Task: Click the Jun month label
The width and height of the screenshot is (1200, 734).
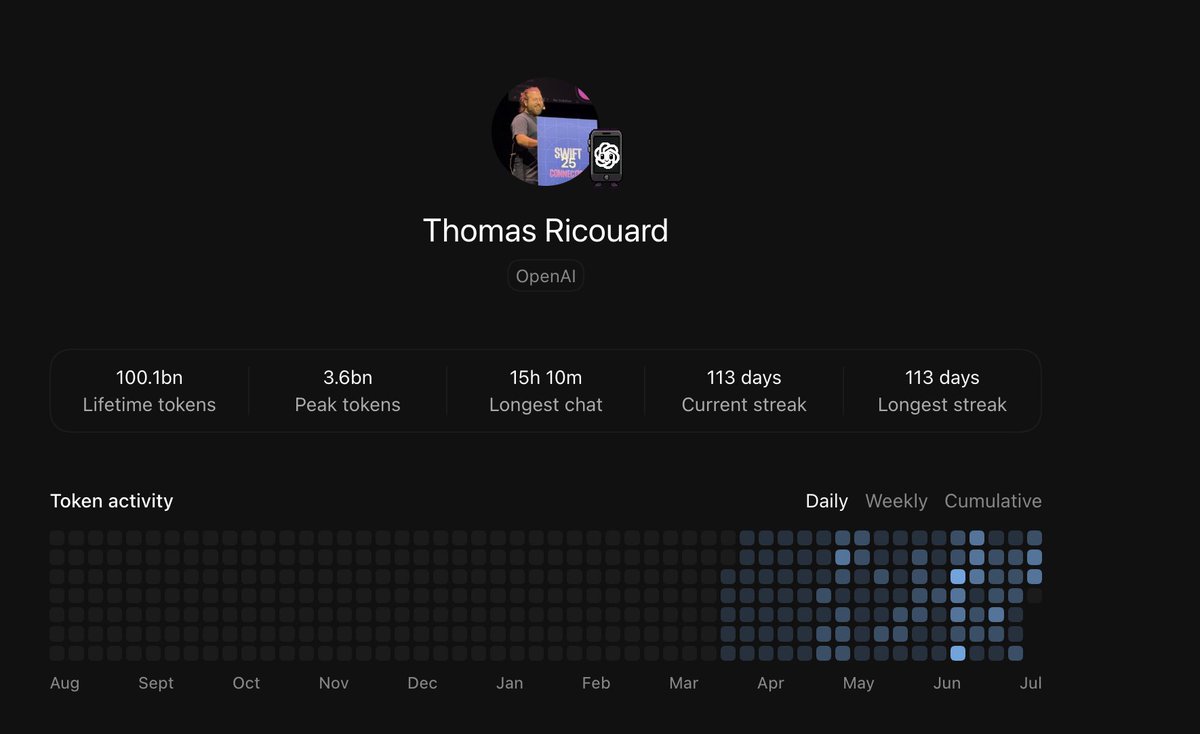Action: [x=947, y=683]
